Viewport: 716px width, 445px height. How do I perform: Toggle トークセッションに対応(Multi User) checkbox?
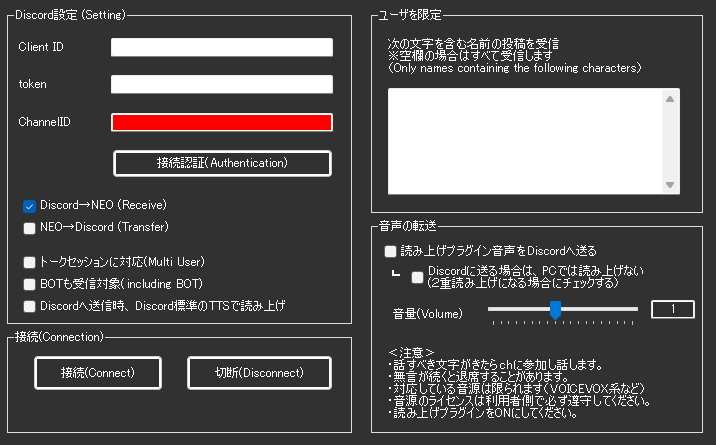(x=29, y=262)
